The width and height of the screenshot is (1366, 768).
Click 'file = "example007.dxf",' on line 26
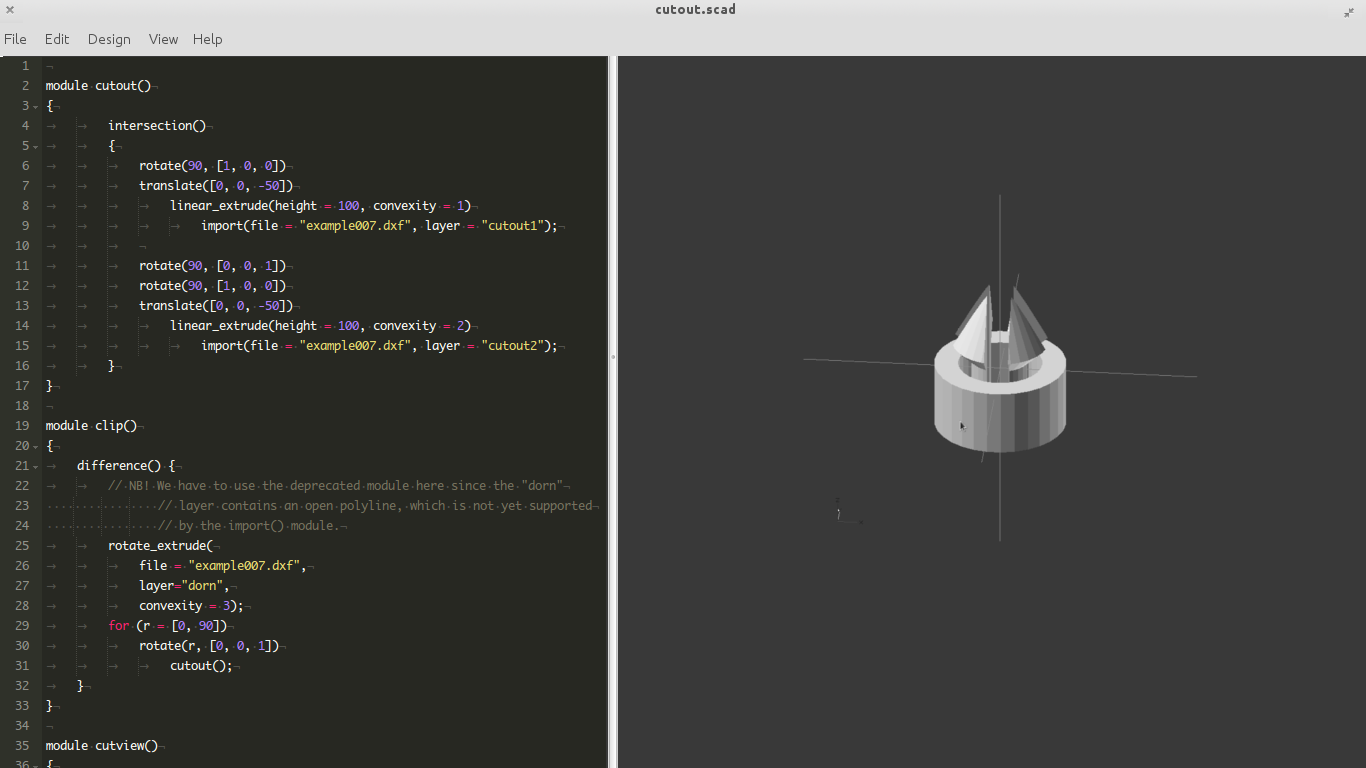[x=223, y=566]
